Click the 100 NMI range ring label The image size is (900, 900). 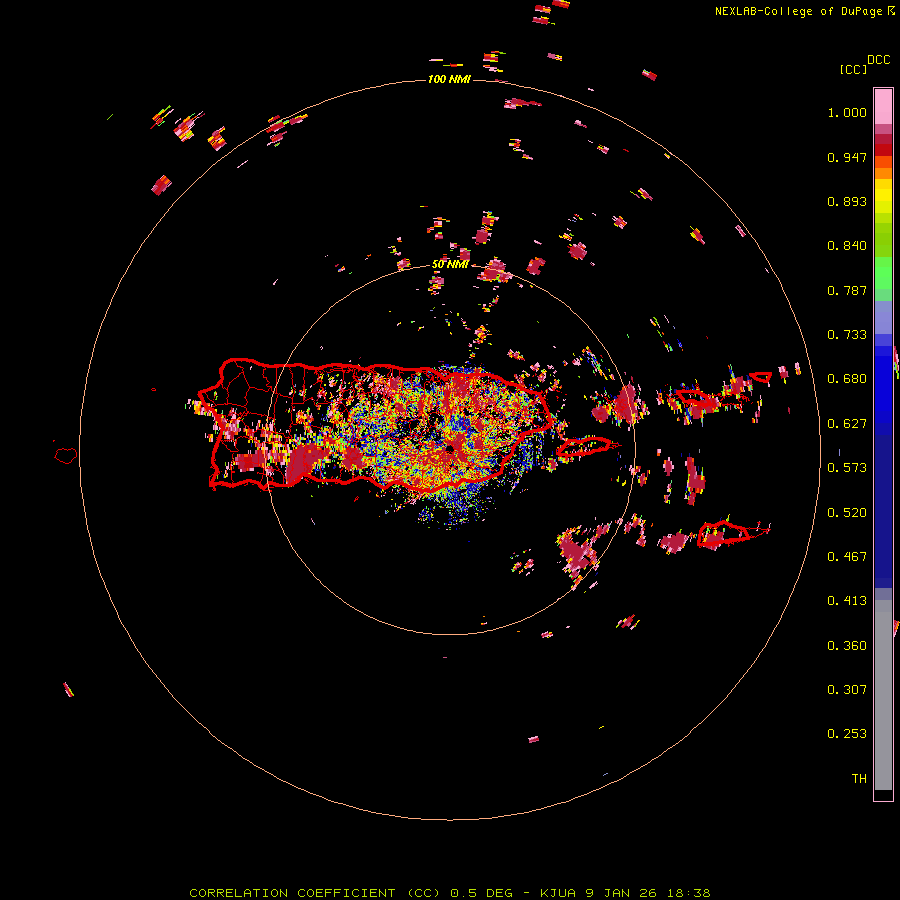(449, 79)
